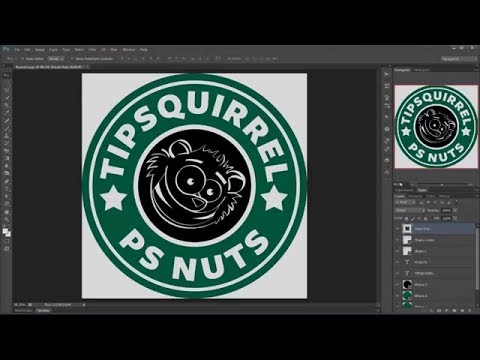Open the Auto-Select Group dropdown

pyautogui.click(x=56, y=59)
